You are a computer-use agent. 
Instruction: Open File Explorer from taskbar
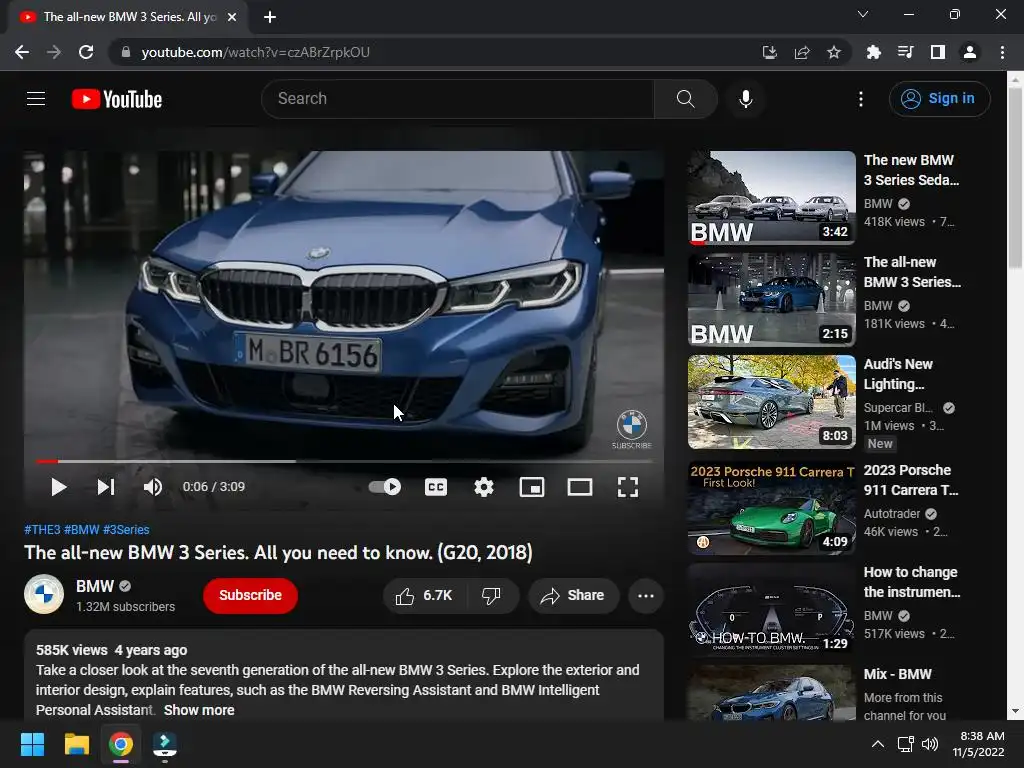point(76,744)
